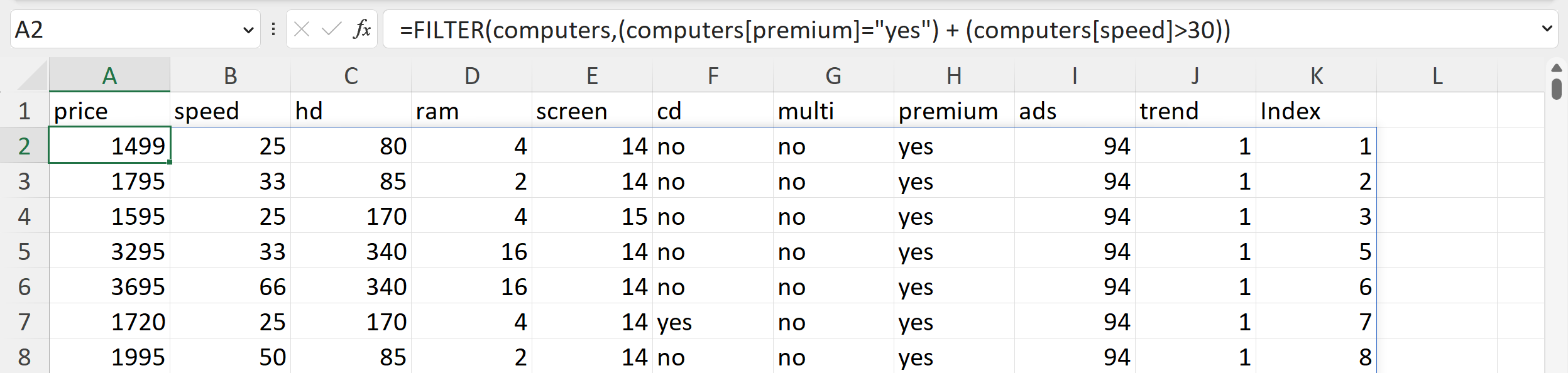Image resolution: width=1568 pixels, height=373 pixels.
Task: Click the cell with price 3695
Action: click(109, 287)
